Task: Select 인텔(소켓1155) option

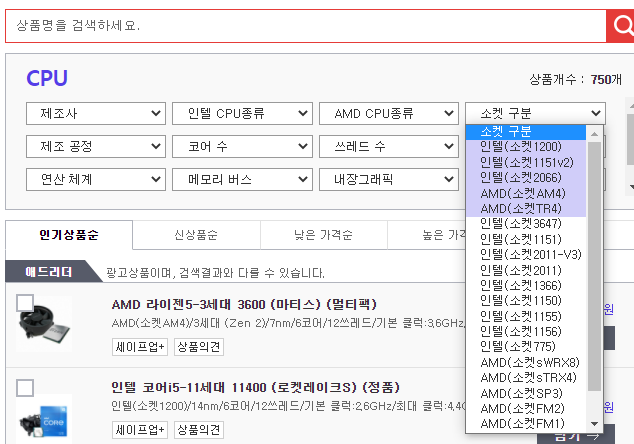Action: 526,316
